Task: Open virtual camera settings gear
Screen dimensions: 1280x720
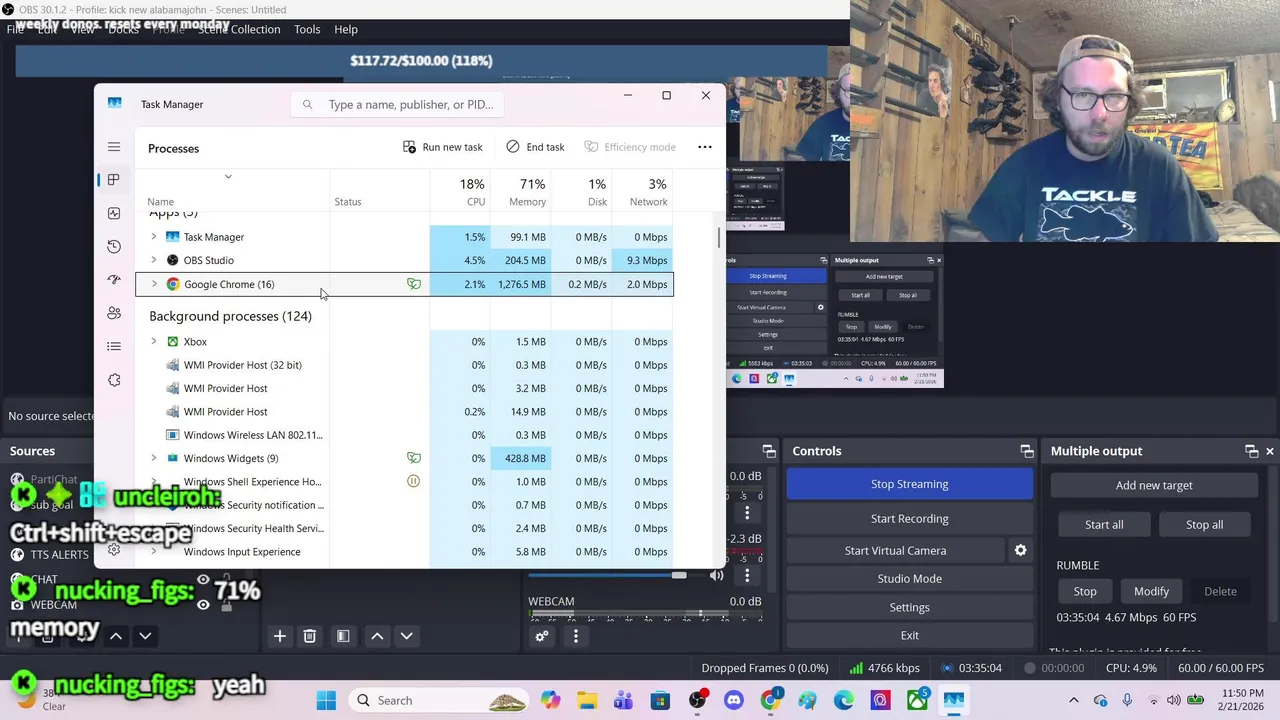Action: point(1020,550)
